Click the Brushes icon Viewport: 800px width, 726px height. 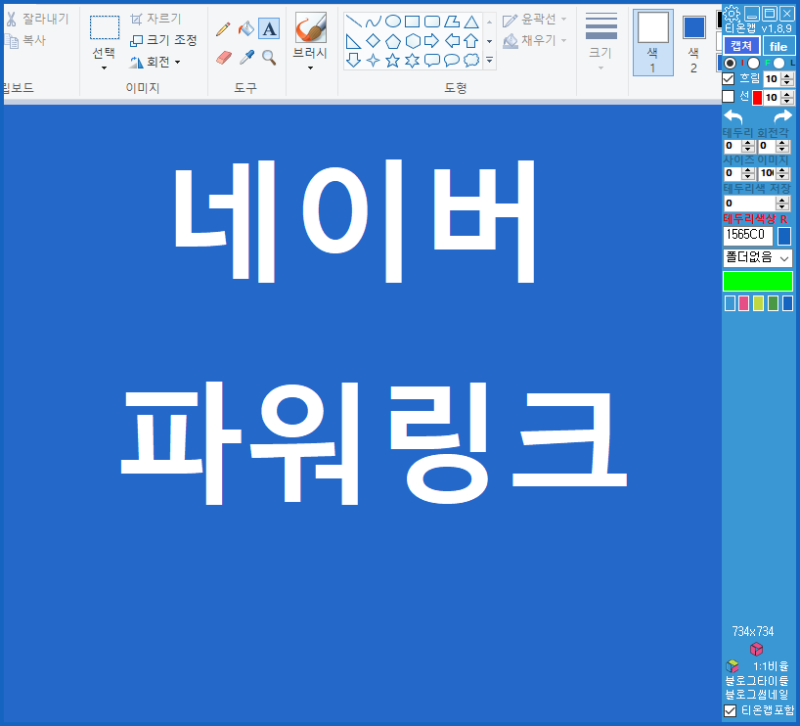coord(310,28)
